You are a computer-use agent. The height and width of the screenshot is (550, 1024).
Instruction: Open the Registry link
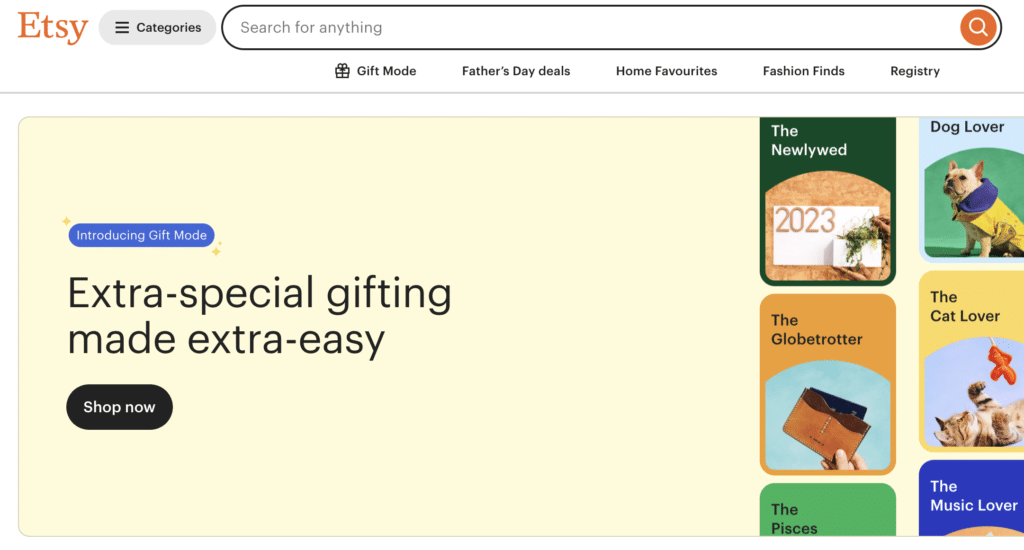(915, 71)
